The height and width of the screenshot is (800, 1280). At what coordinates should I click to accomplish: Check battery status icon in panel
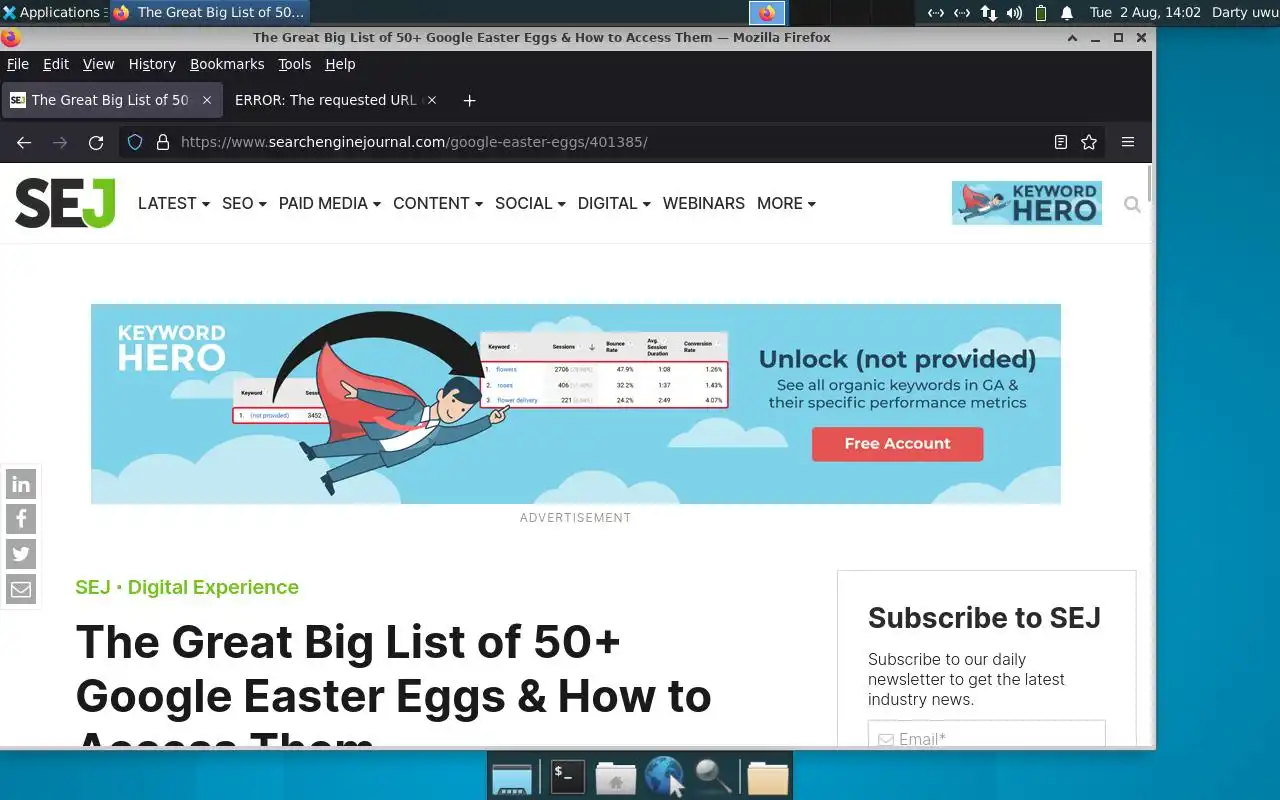coord(1041,13)
